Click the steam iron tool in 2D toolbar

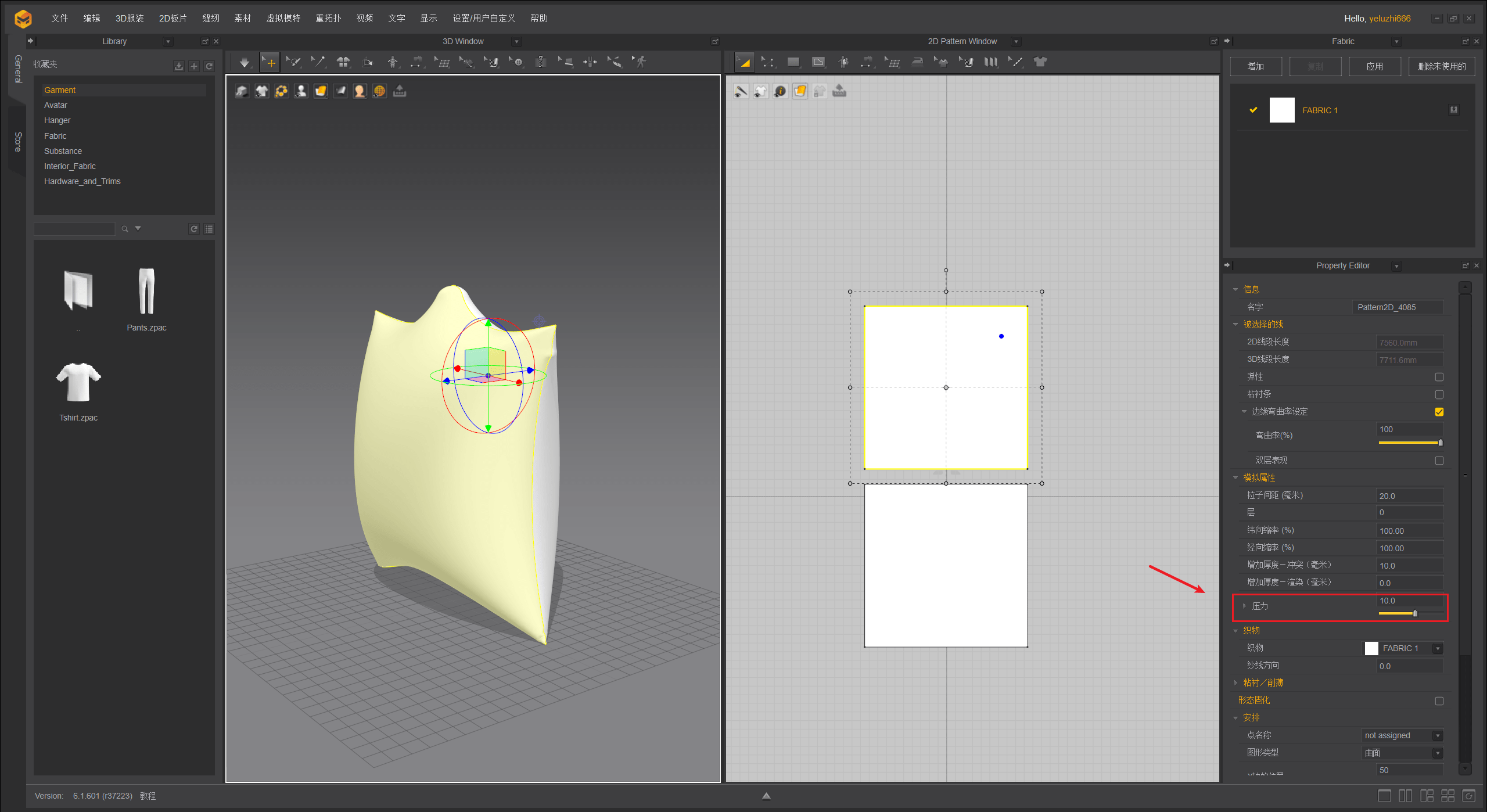coord(917,62)
